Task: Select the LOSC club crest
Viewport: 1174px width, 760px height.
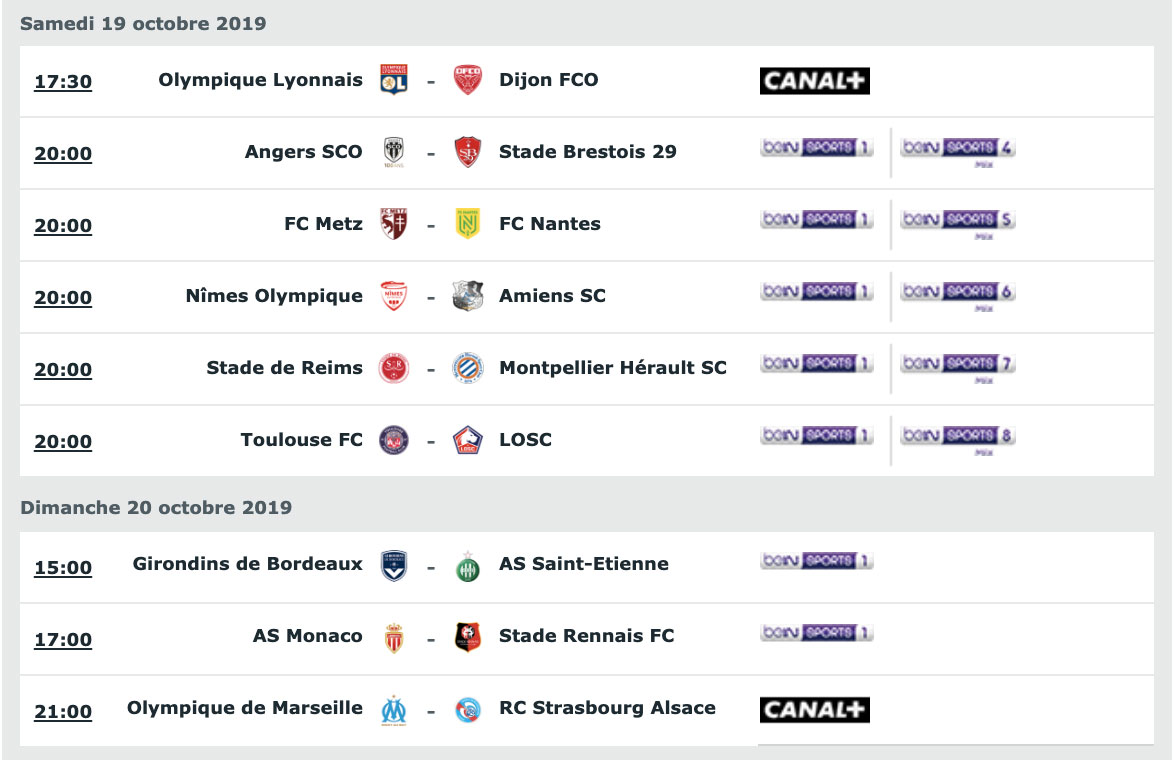Action: tap(467, 440)
